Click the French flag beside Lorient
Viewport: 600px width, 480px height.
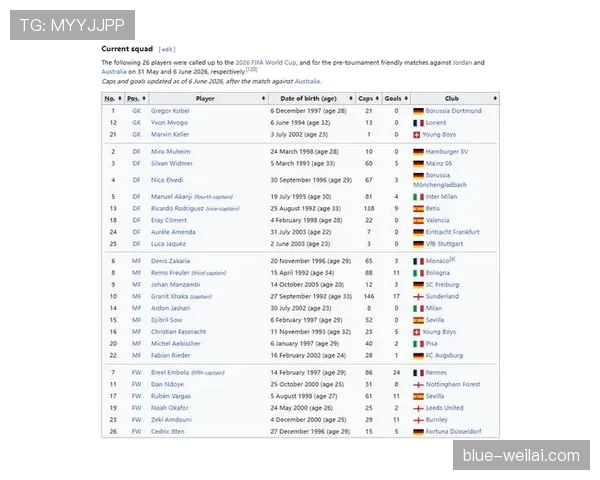418,123
